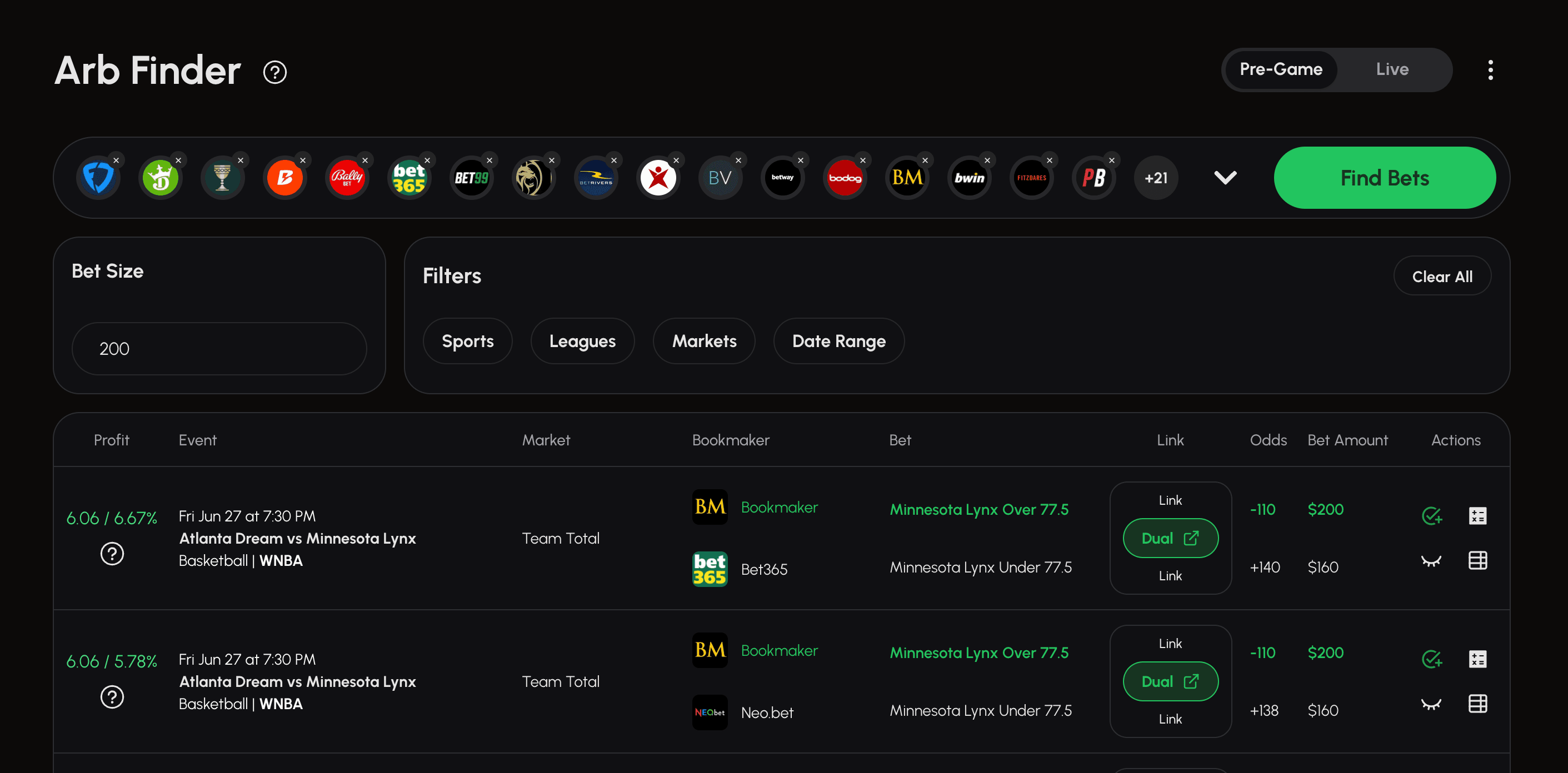Open the Bookmaker link above the Bet365 Dual button
Screen dimensions: 1568x773
[1170, 500]
